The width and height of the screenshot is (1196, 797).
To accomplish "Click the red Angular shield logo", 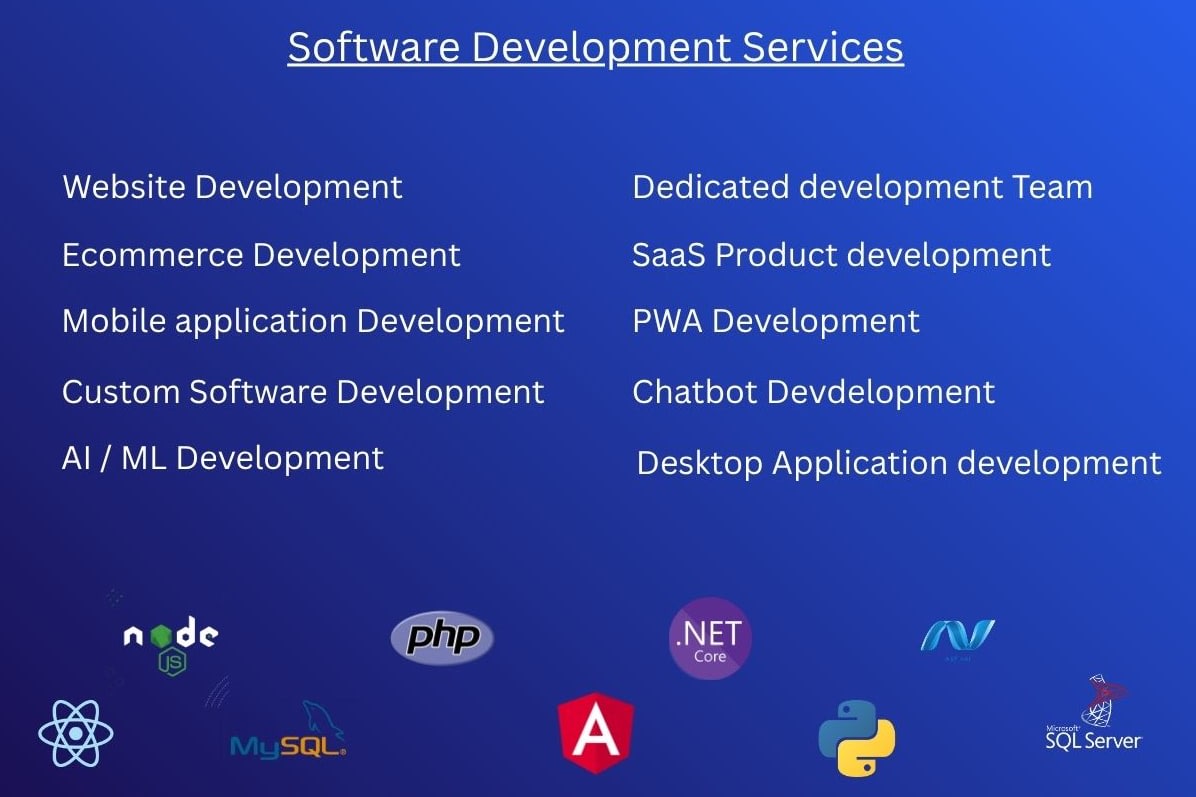I will tap(596, 732).
